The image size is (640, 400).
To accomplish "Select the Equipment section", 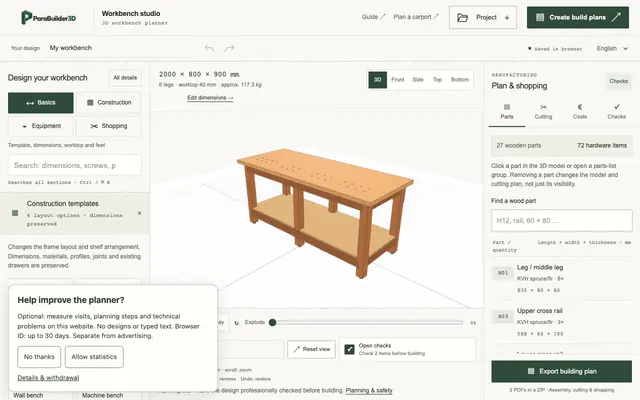I will tap(41, 126).
